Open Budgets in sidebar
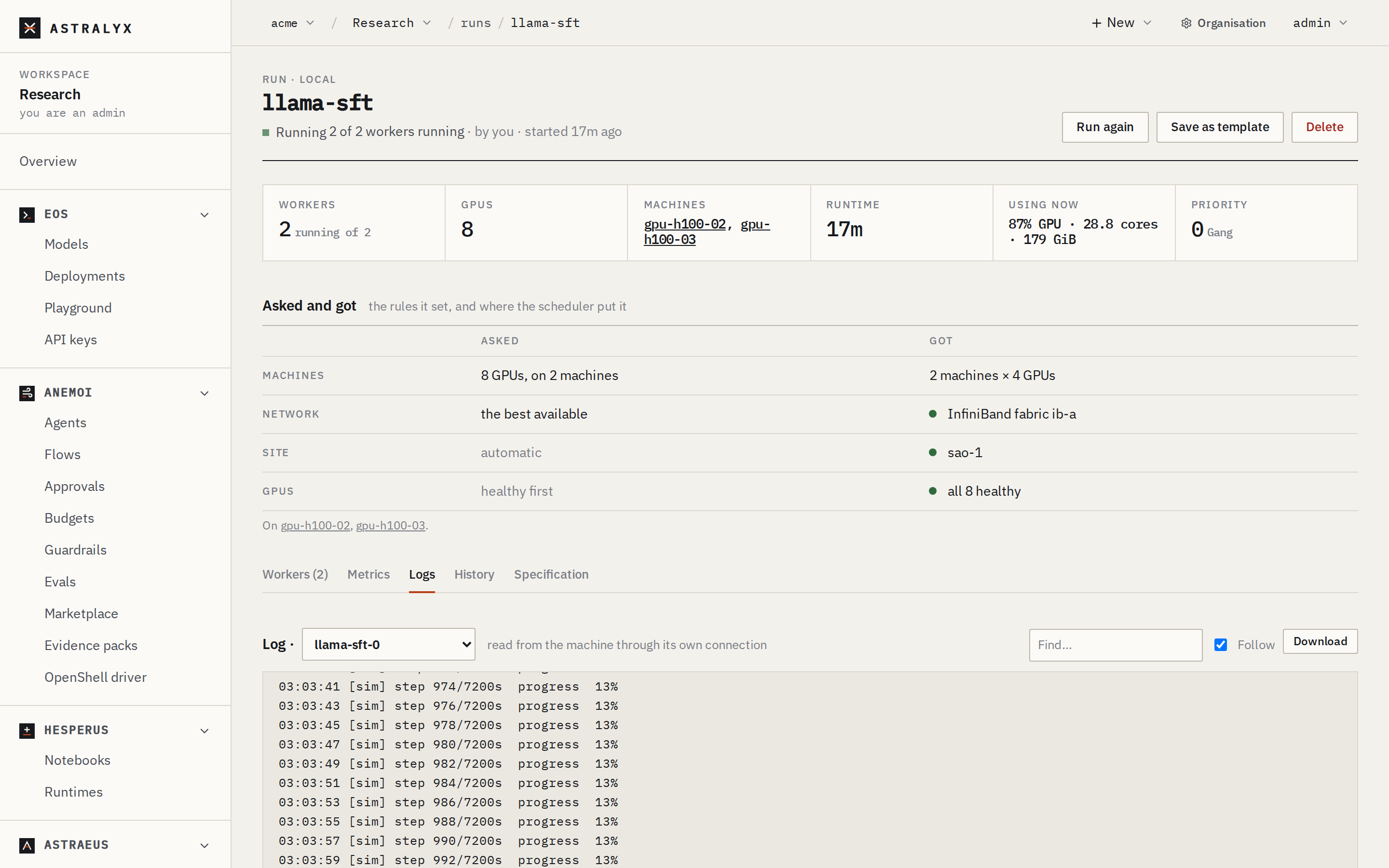Image resolution: width=1389 pixels, height=868 pixels. pos(69,518)
